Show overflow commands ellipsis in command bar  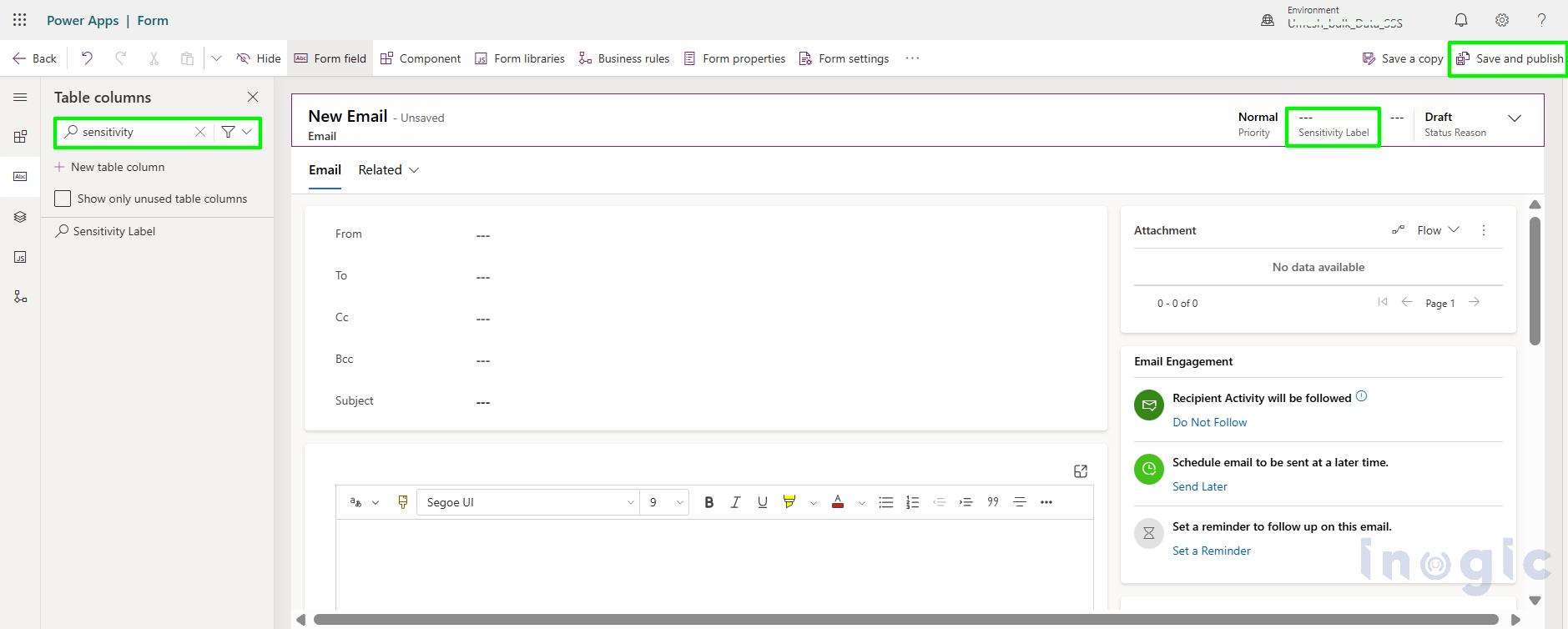click(912, 58)
